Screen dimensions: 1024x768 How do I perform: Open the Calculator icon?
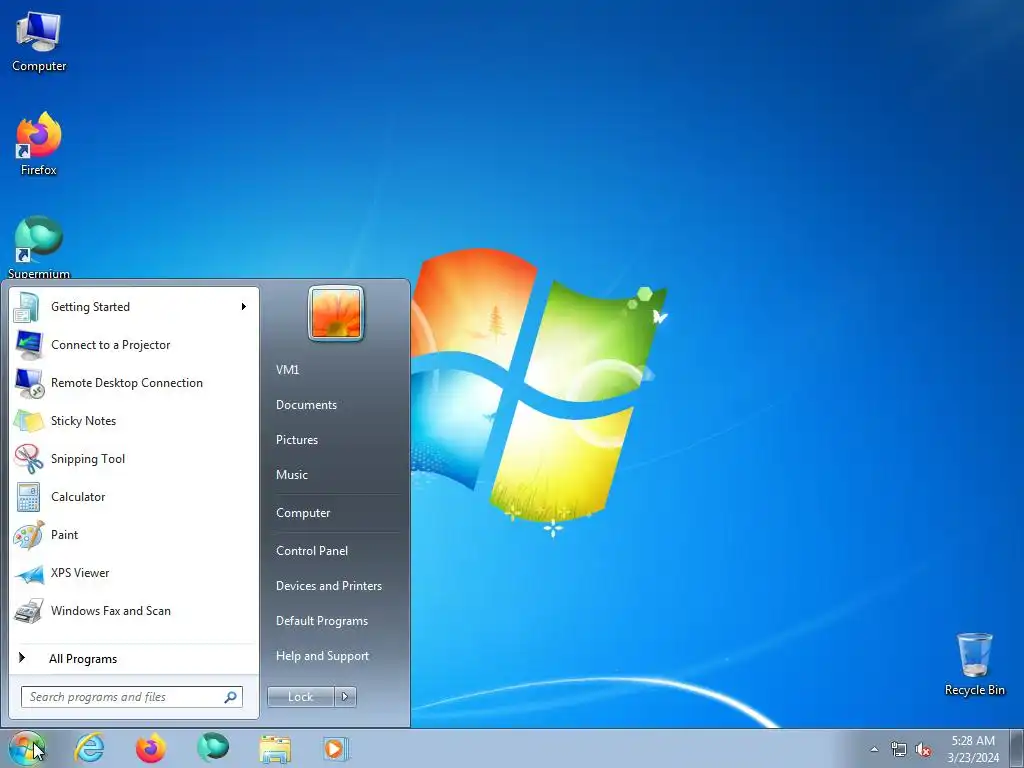29,497
